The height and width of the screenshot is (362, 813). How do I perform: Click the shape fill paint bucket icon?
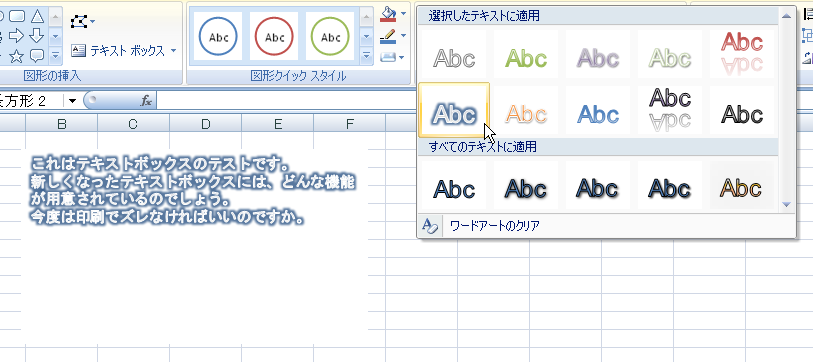pyautogui.click(x=388, y=14)
